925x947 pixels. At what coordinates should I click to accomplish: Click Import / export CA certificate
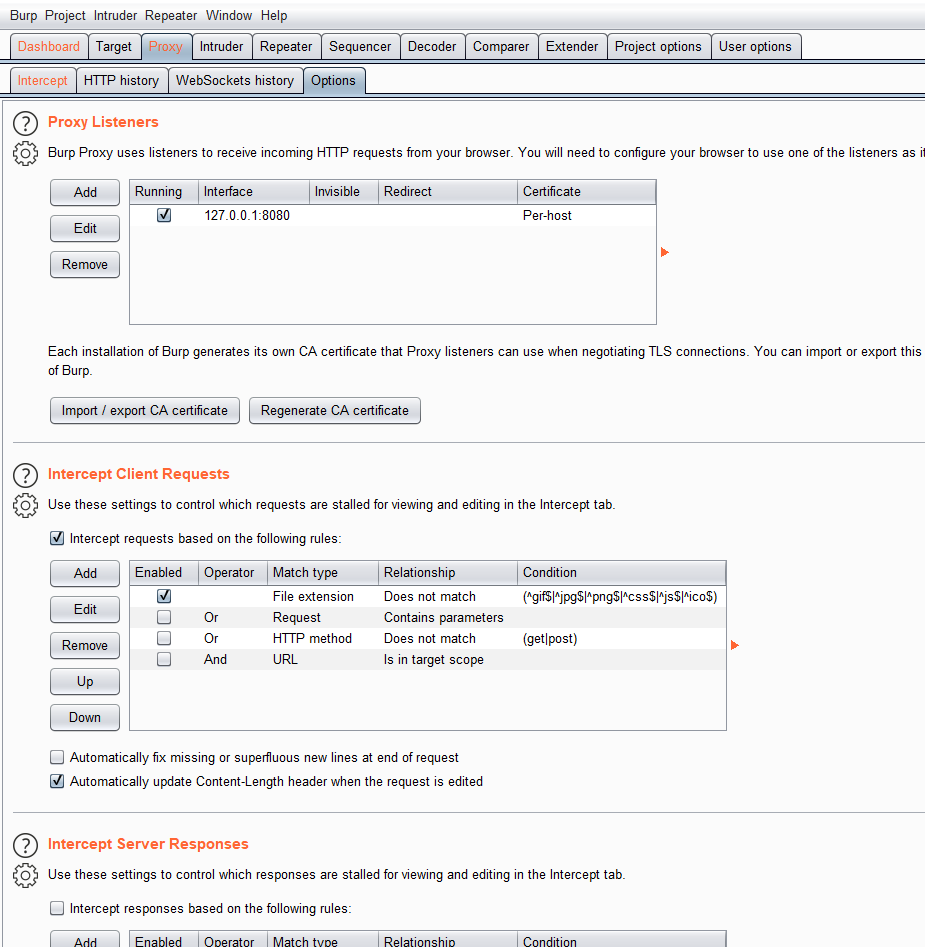tap(145, 411)
